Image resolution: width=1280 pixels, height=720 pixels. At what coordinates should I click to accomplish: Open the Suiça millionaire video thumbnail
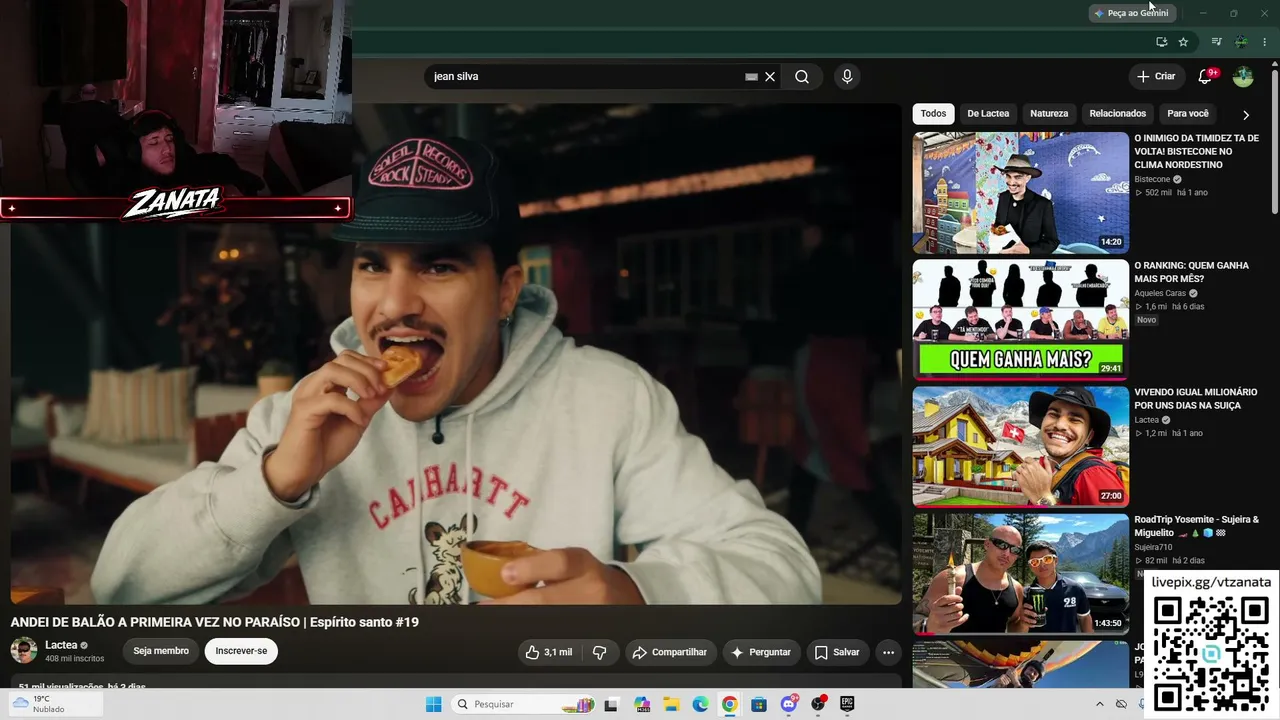click(x=1020, y=447)
